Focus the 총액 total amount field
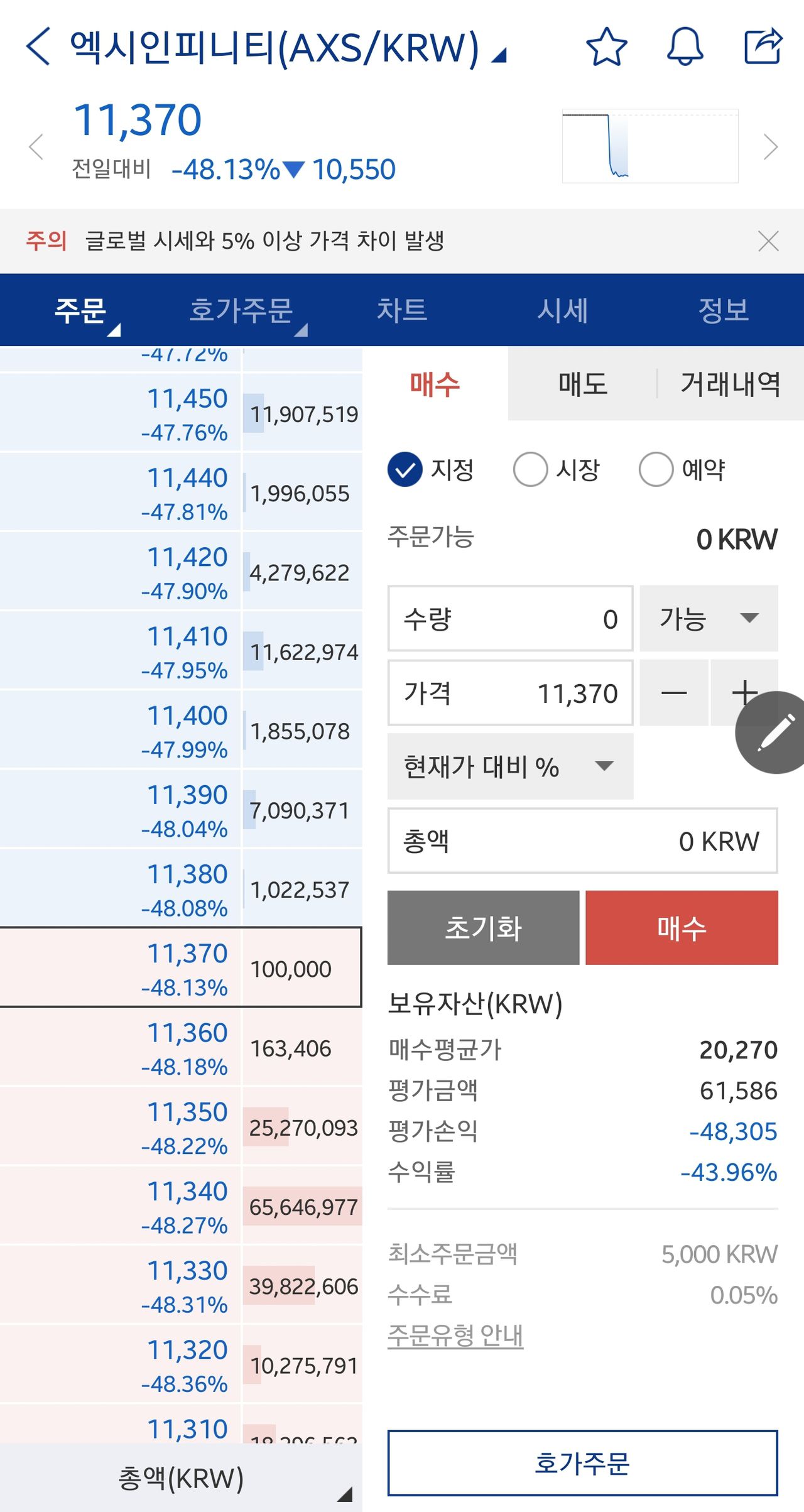804x1512 pixels. click(x=582, y=840)
